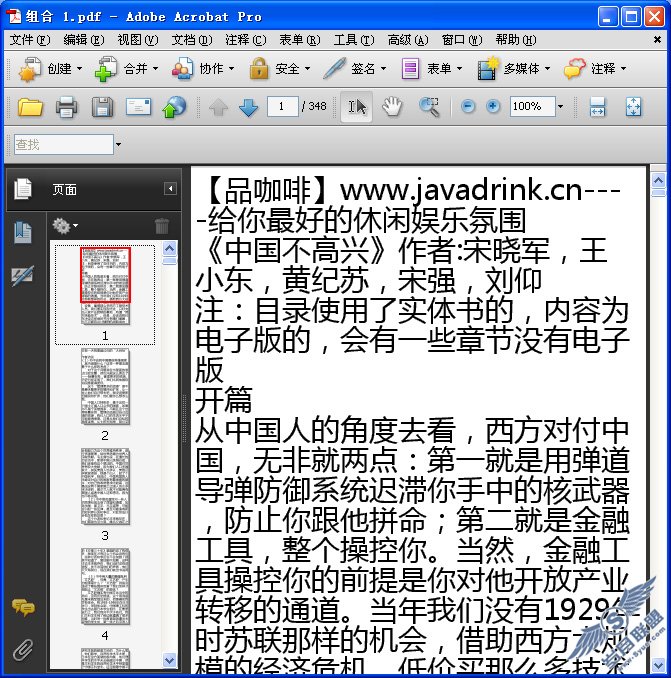Click the Print icon
Screen dimensions: 671x678
point(67,107)
